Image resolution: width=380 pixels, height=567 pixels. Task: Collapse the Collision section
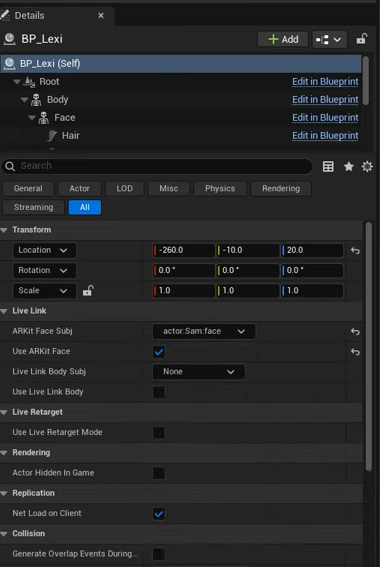click(4, 534)
